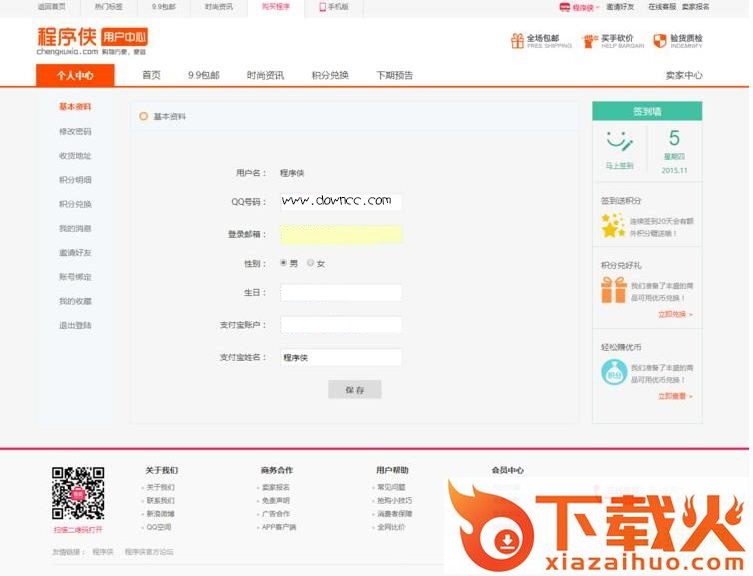Viewport: 753px width, 576px height.
Task: Click the QR code image in footer
Action: pyautogui.click(x=78, y=492)
